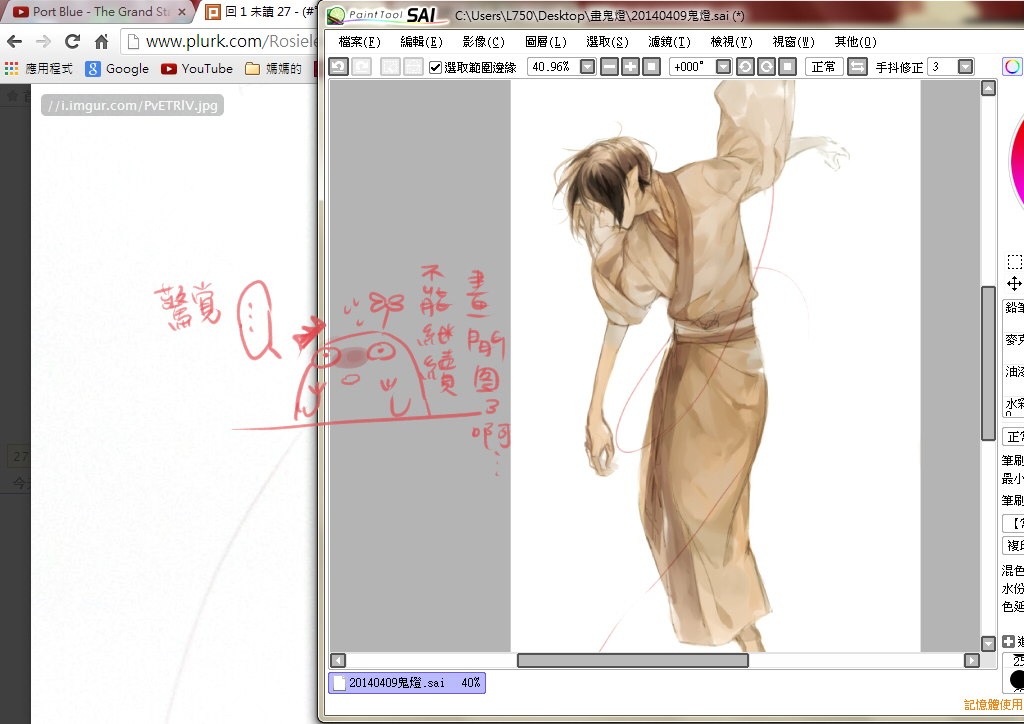1024x724 pixels.
Task: Click the zoom out minus button
Action: pos(609,67)
